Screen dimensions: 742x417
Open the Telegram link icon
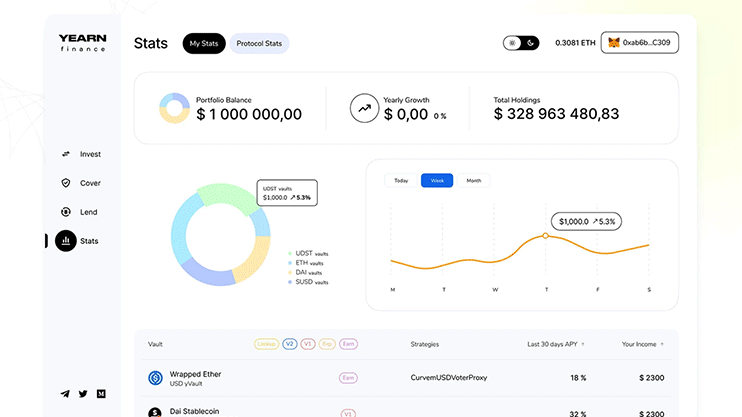[65, 394]
